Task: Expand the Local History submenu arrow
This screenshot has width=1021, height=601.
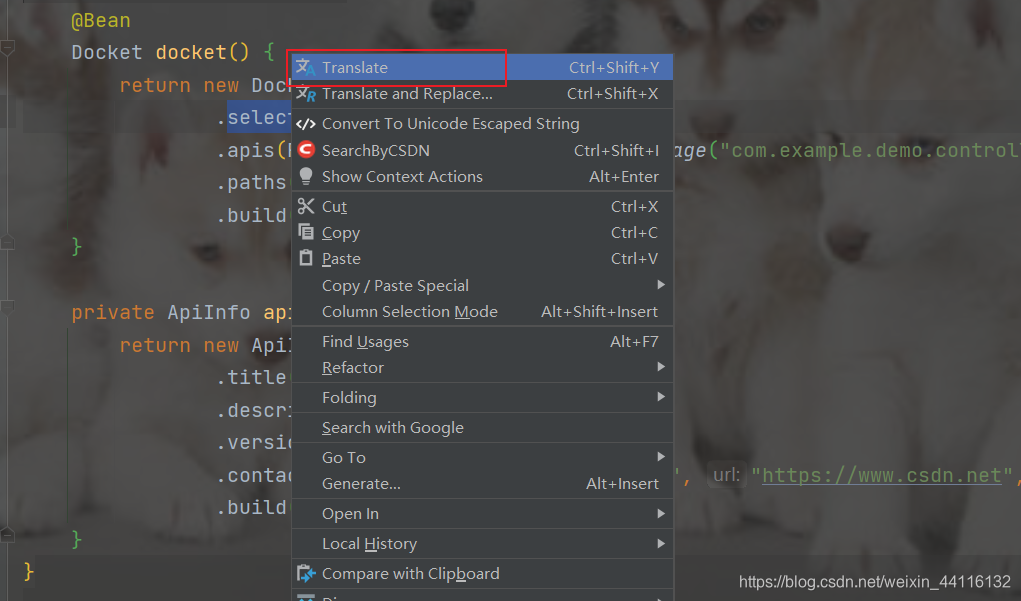Action: click(661, 543)
